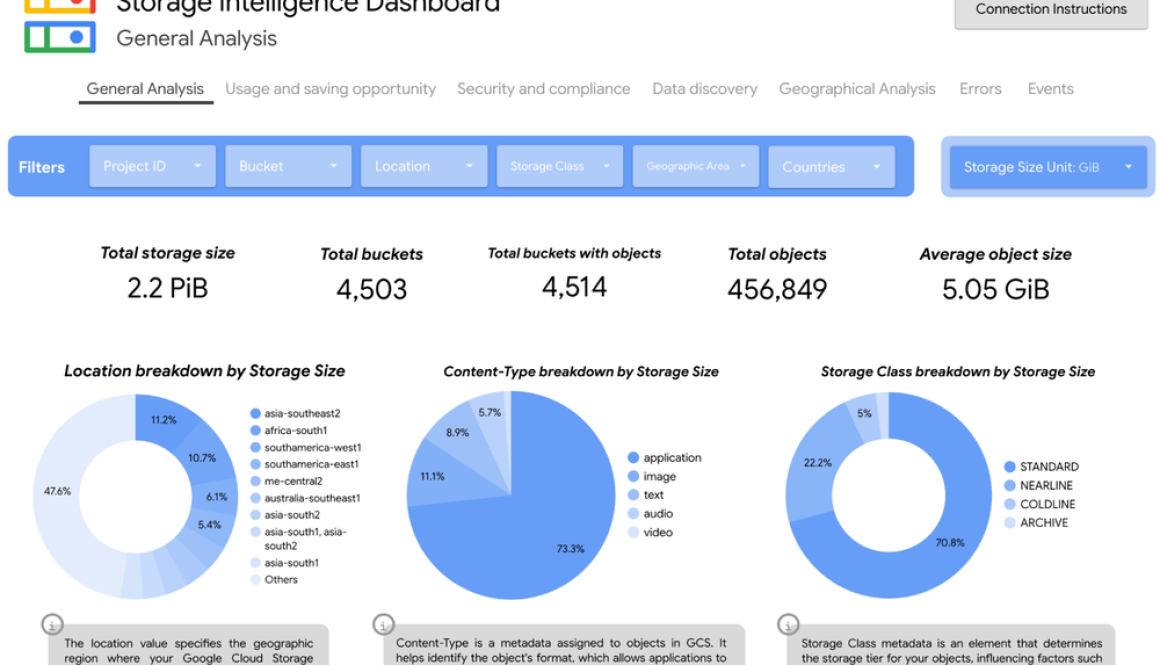Viewport: 1160px width, 665px height.
Task: Expand the Countries filter
Action: pos(831,165)
